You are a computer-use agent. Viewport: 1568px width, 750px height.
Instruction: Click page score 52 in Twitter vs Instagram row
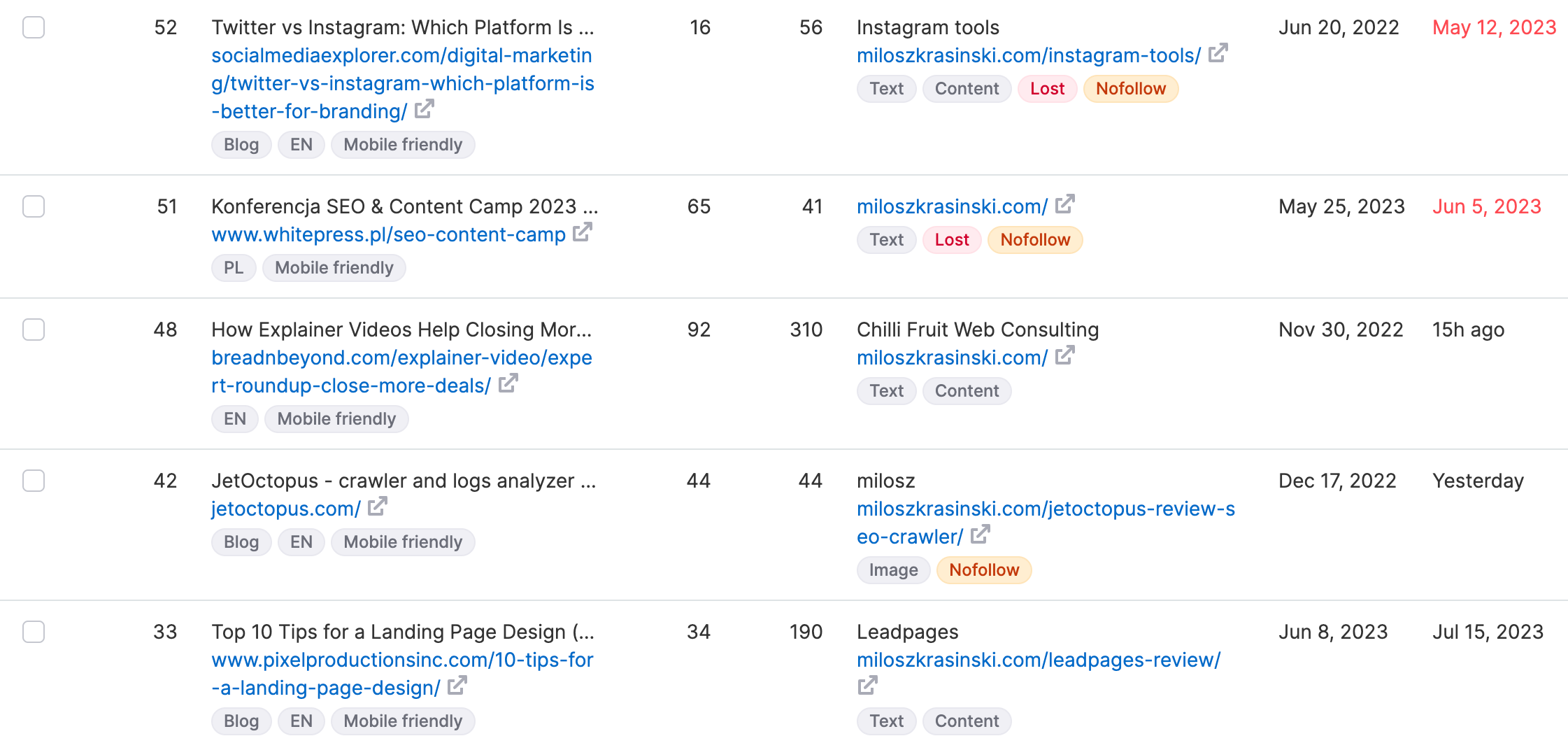point(166,27)
